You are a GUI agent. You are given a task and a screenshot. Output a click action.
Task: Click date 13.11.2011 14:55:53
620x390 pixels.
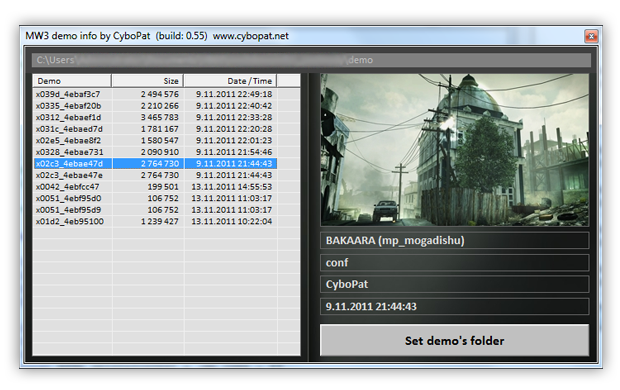(x=232, y=187)
